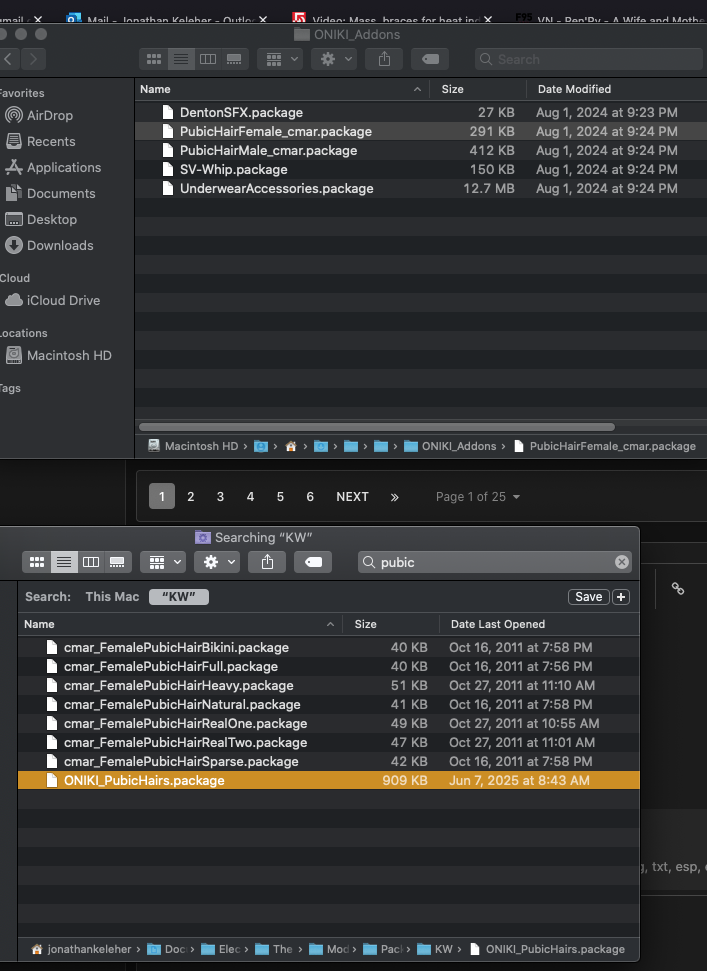Select cmar_FemalePubicHairHeavy.package
The width and height of the screenshot is (707, 971).
(329, 686)
